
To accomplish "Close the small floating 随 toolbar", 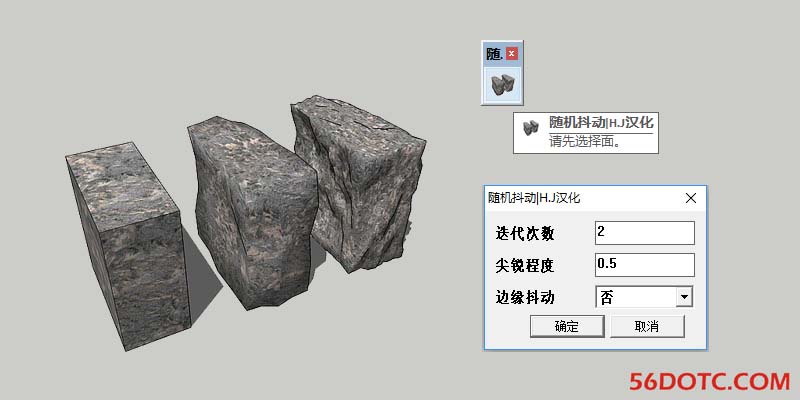I will pos(513,54).
